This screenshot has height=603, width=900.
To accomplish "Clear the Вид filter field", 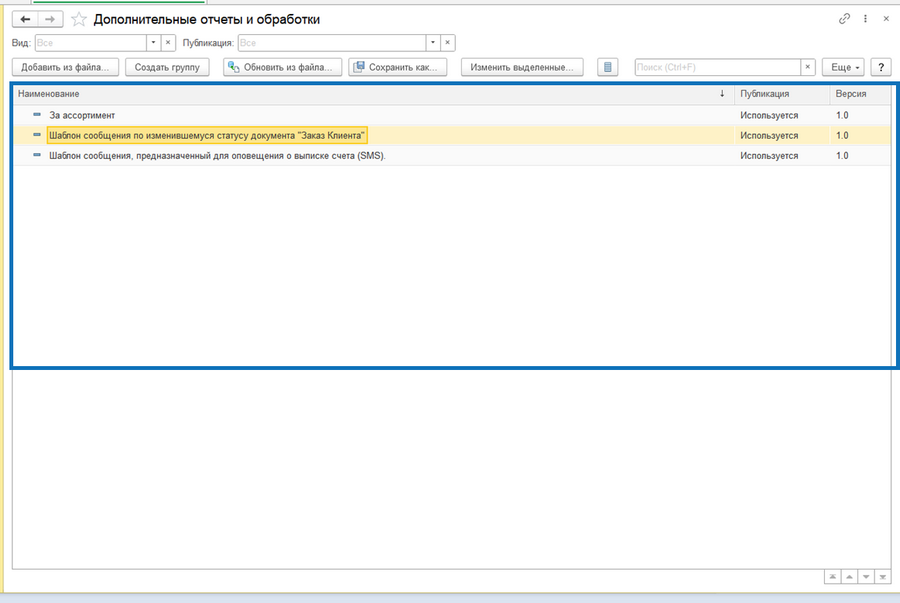I will (168, 42).
